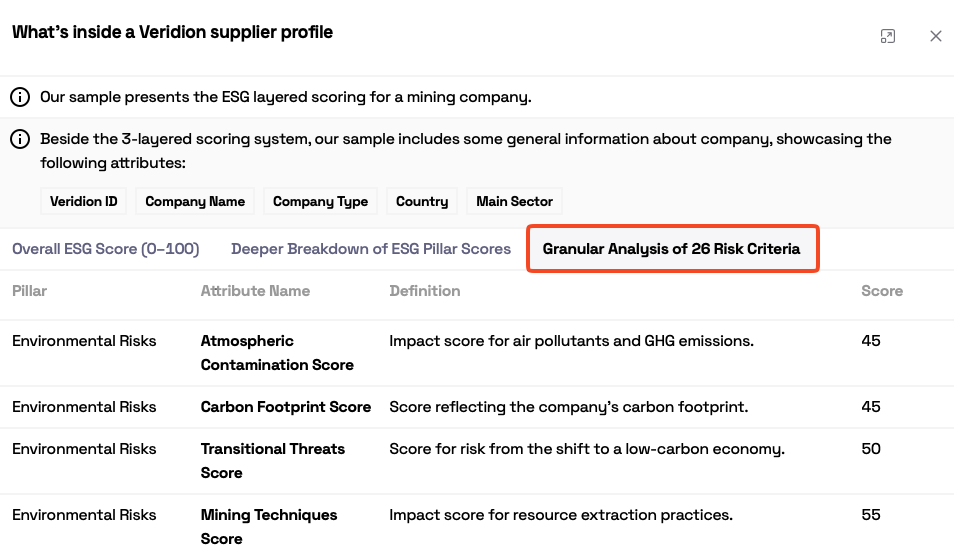Click the Score column header

coord(882,291)
